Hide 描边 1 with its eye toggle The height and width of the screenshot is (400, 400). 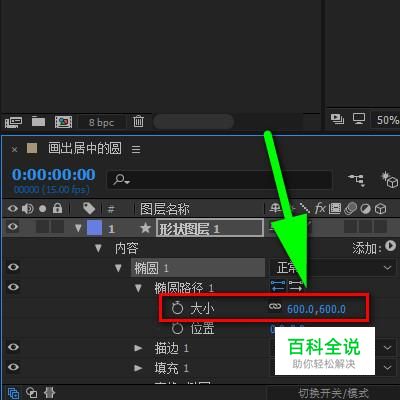(13, 347)
